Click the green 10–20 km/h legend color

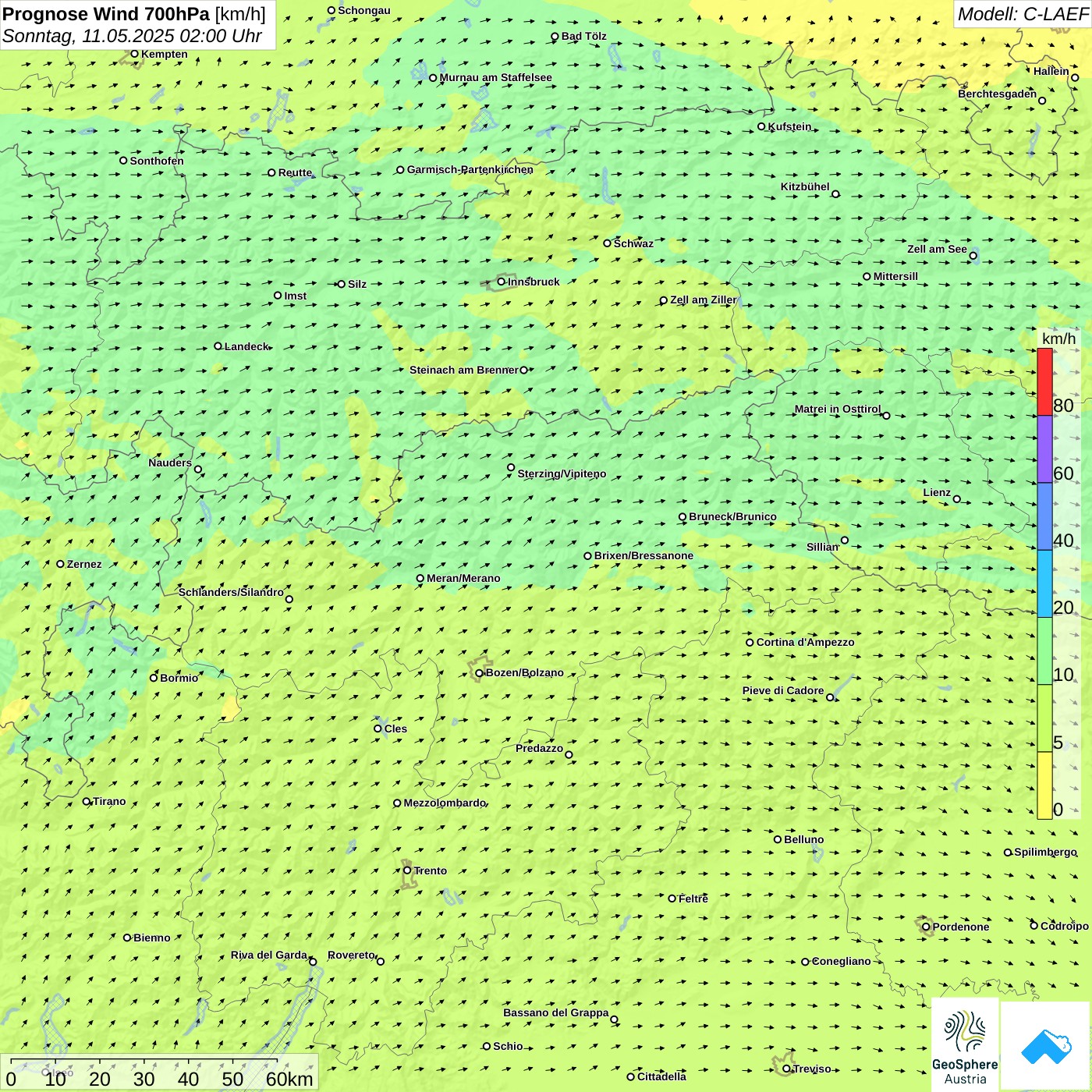1044,651
